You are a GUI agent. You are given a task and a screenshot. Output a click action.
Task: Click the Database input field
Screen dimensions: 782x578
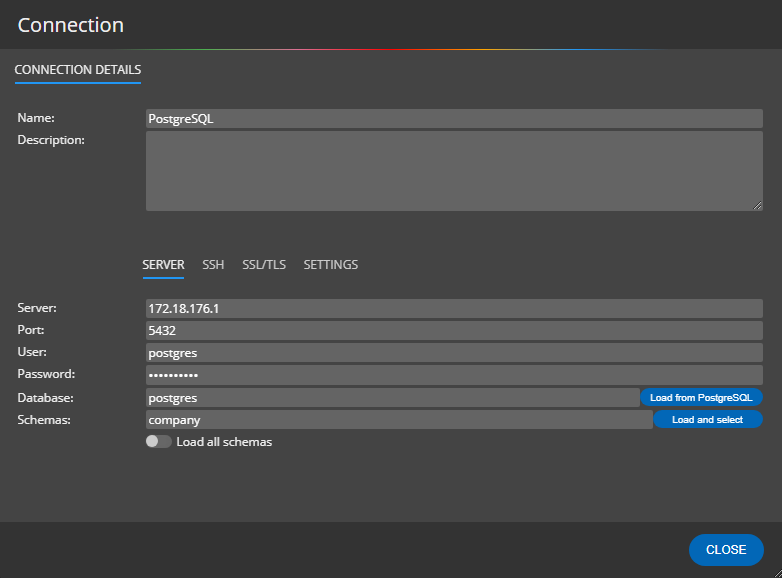click(x=393, y=397)
